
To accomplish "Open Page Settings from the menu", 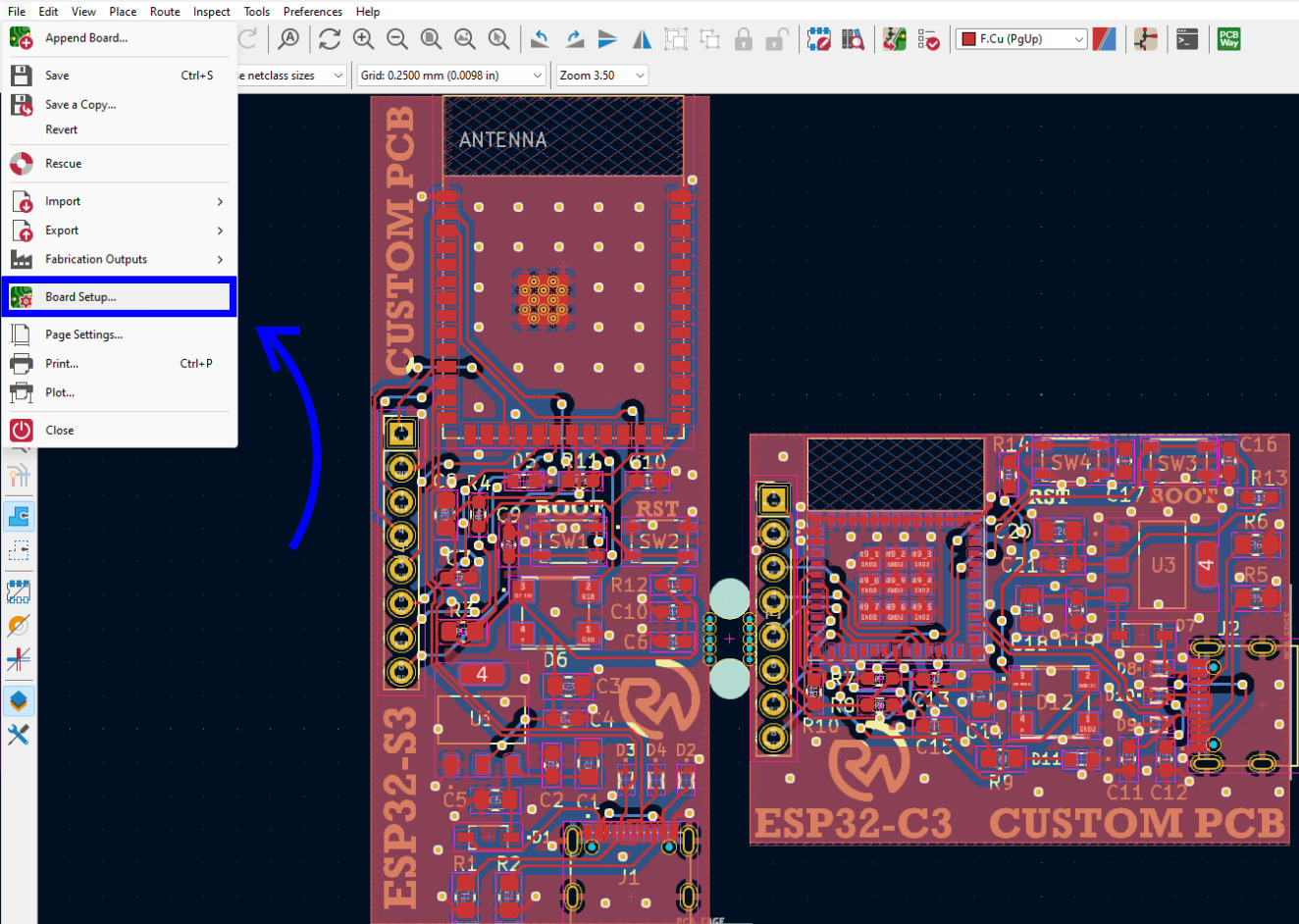I will pos(120,334).
